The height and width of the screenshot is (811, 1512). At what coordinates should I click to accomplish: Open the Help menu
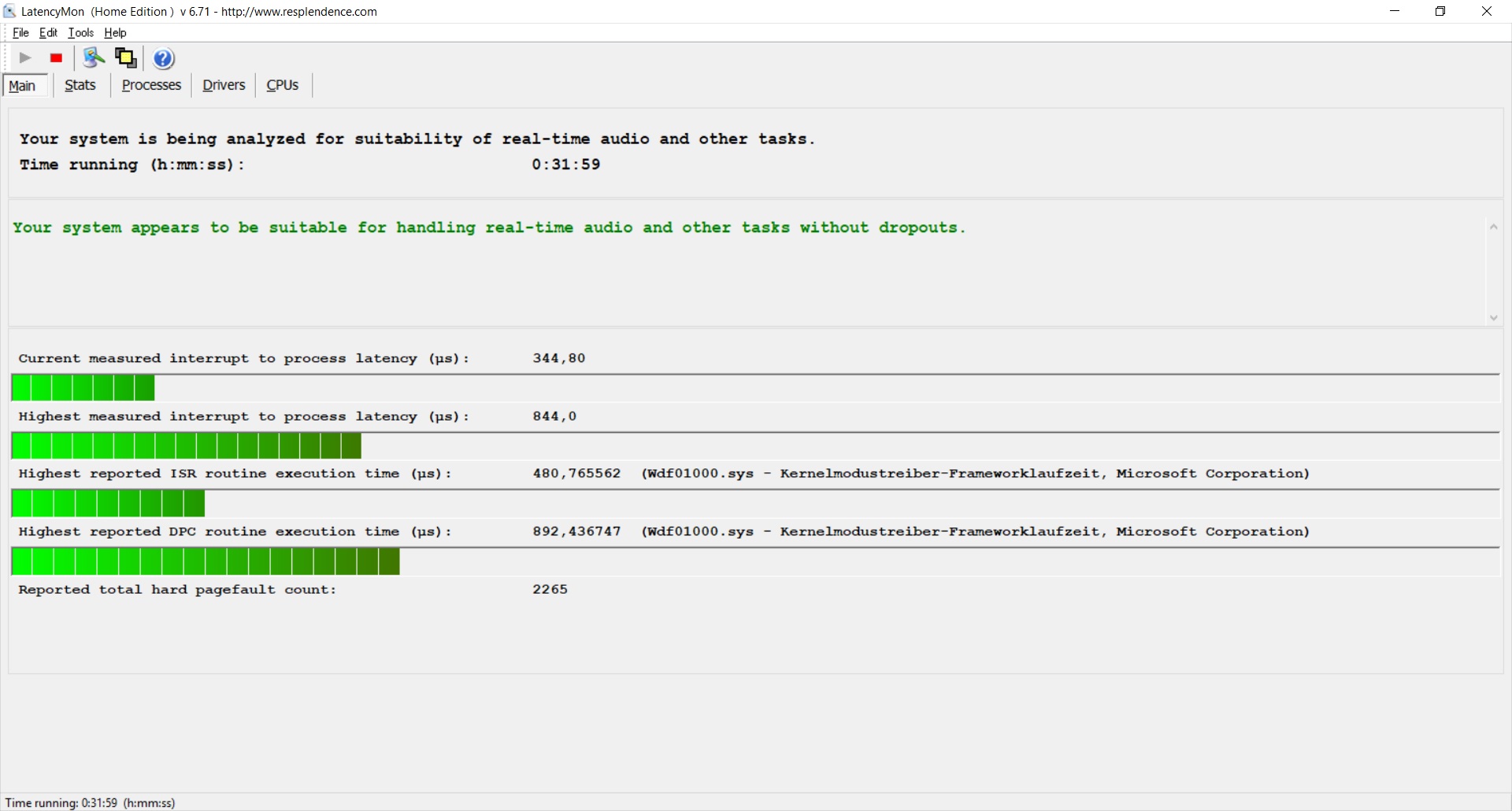115,33
